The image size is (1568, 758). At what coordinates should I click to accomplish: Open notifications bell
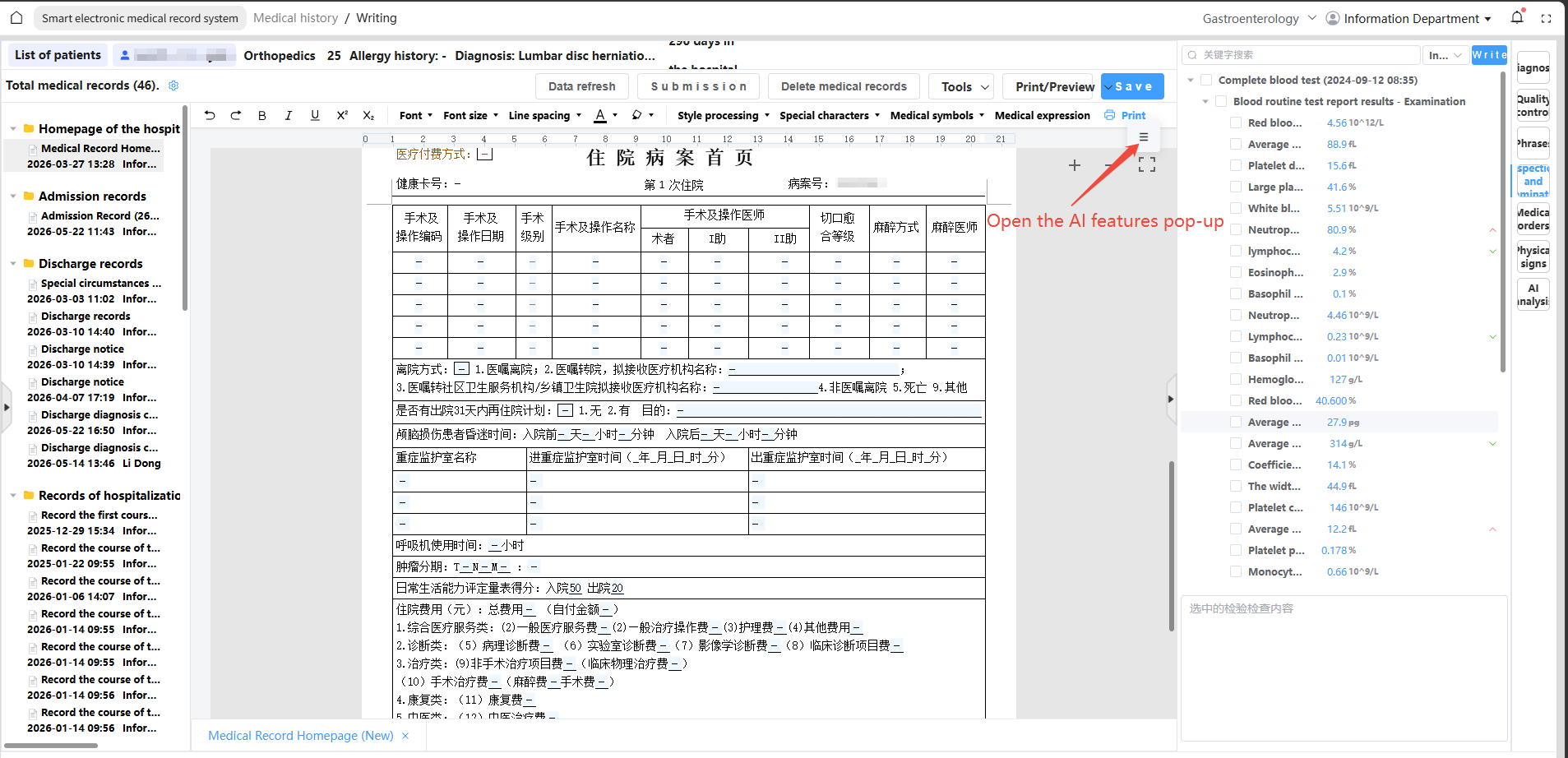point(1517,17)
